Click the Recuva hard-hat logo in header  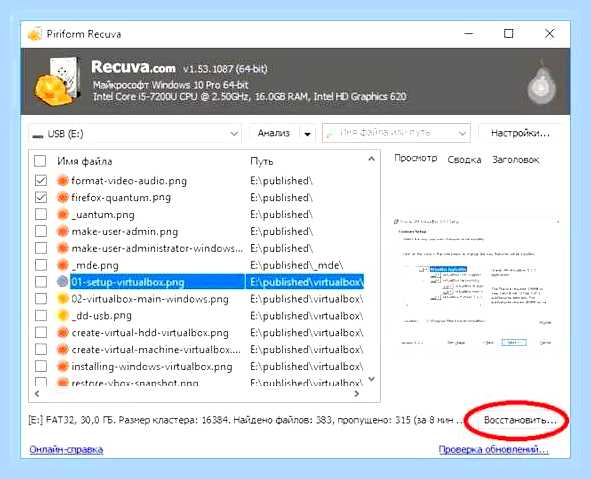pyautogui.click(x=58, y=81)
